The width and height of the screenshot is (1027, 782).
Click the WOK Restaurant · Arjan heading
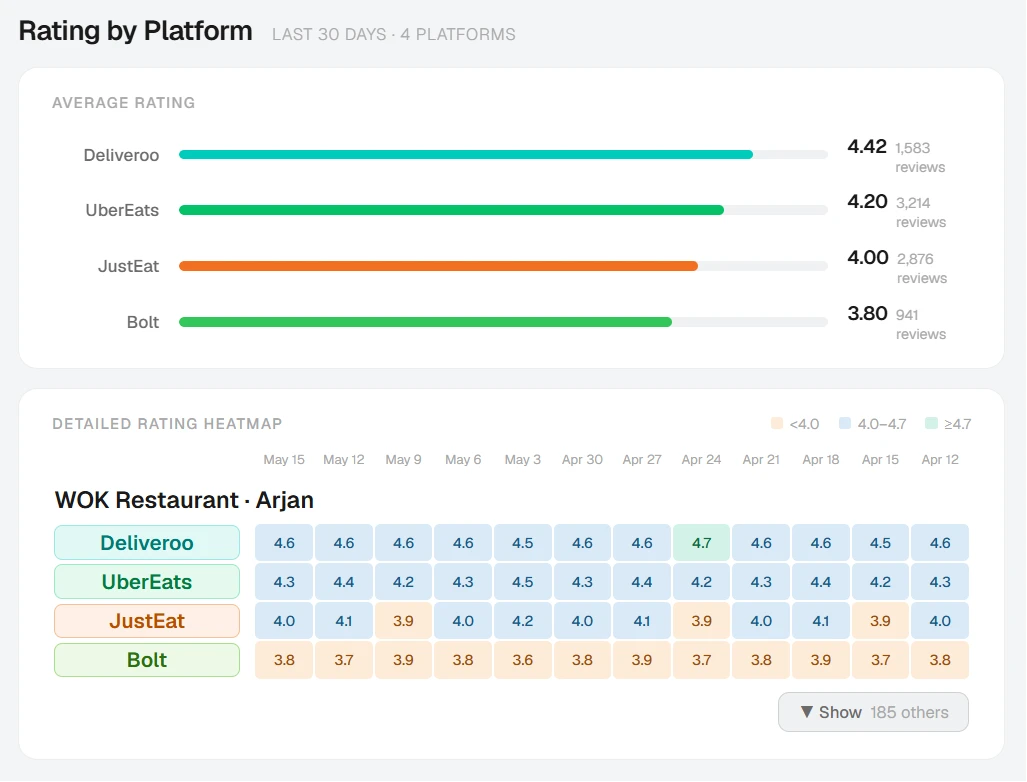[184, 500]
